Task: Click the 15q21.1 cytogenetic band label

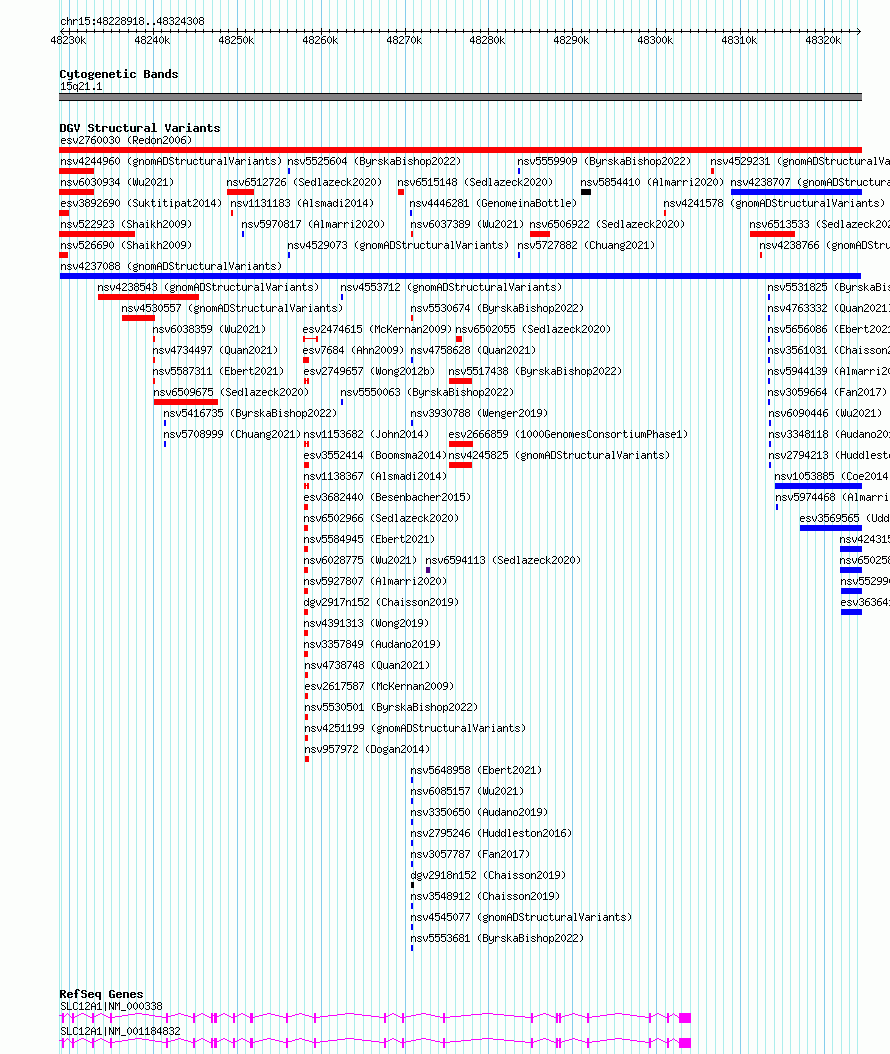Action: click(81, 86)
